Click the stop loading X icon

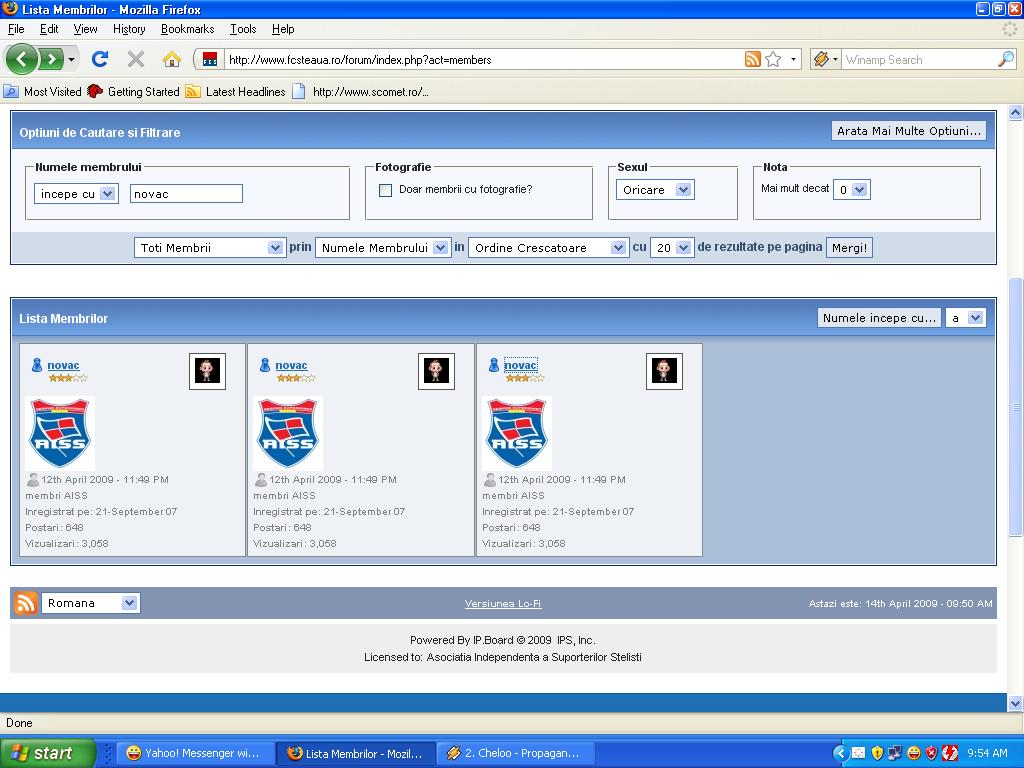(136, 59)
